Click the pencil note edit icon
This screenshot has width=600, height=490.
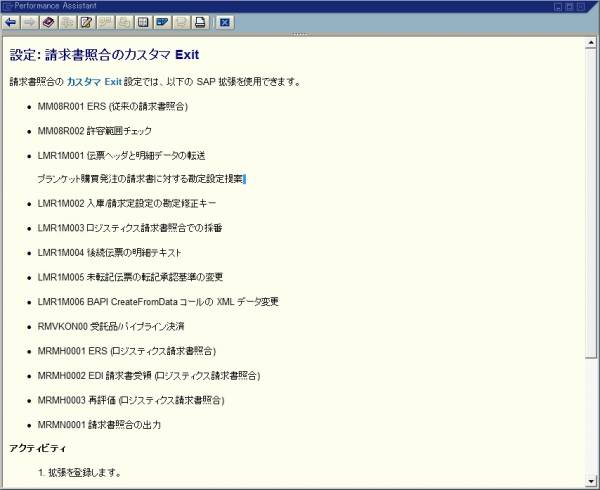coord(86,22)
